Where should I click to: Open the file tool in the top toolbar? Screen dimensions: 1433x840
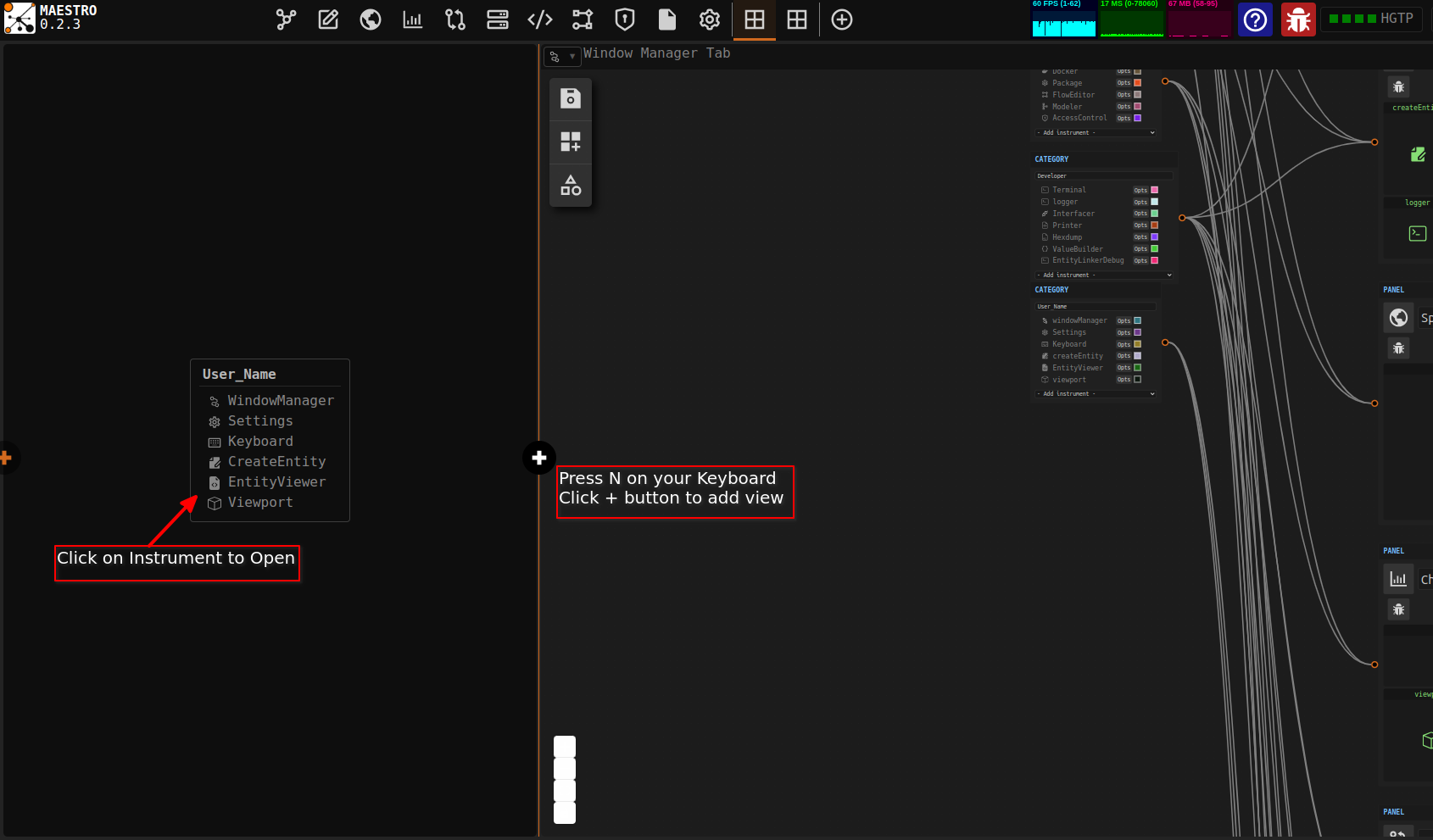pos(667,19)
